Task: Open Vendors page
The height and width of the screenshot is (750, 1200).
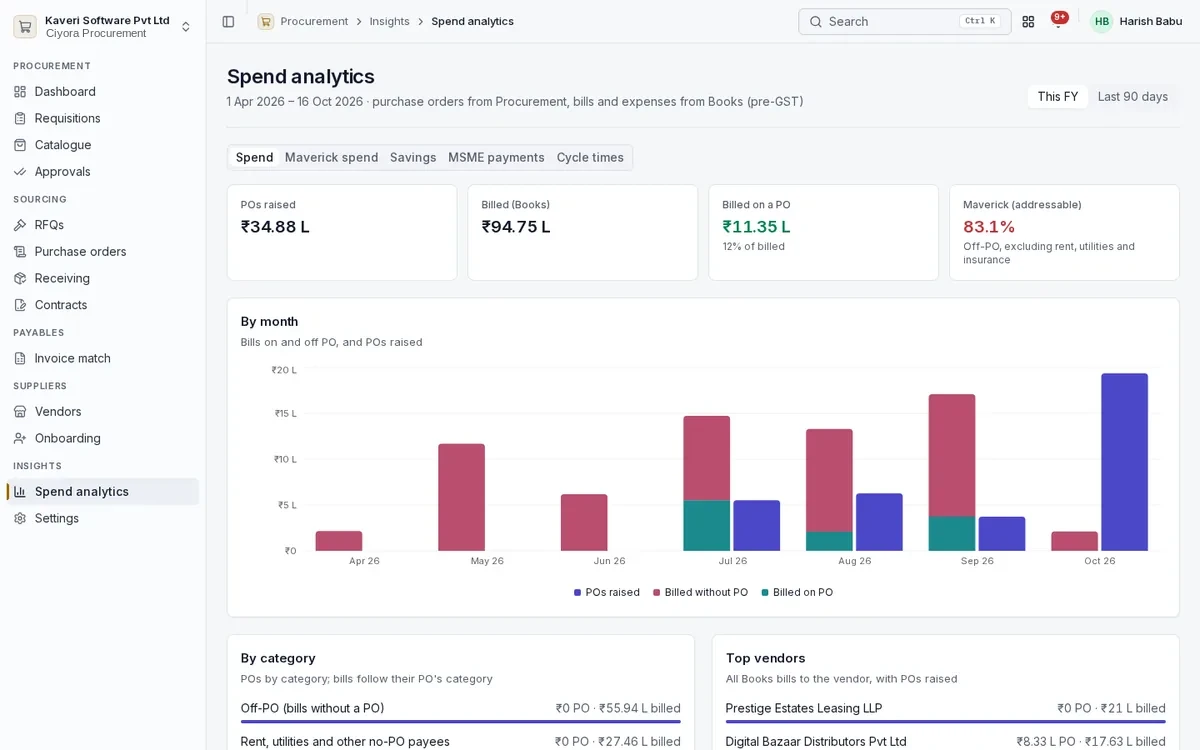Action: point(103,412)
